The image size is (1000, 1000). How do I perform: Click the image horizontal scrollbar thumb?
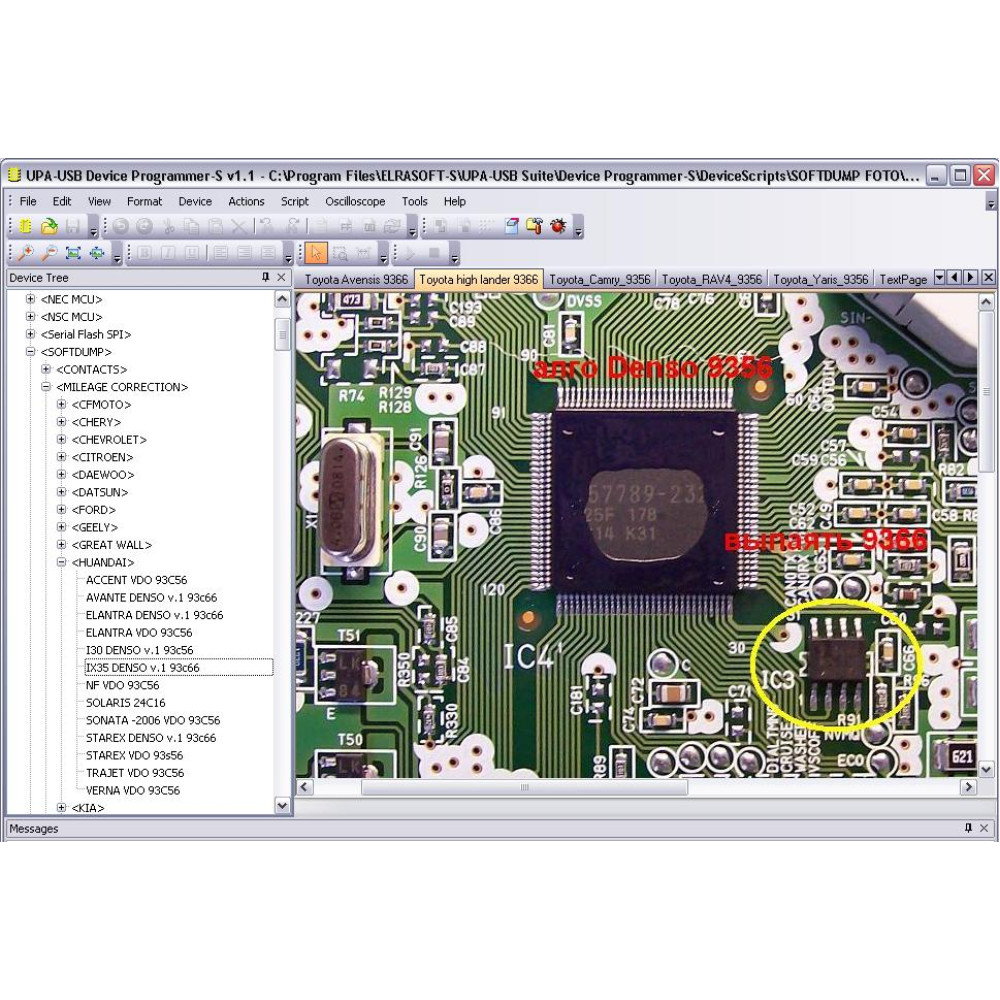(524, 787)
